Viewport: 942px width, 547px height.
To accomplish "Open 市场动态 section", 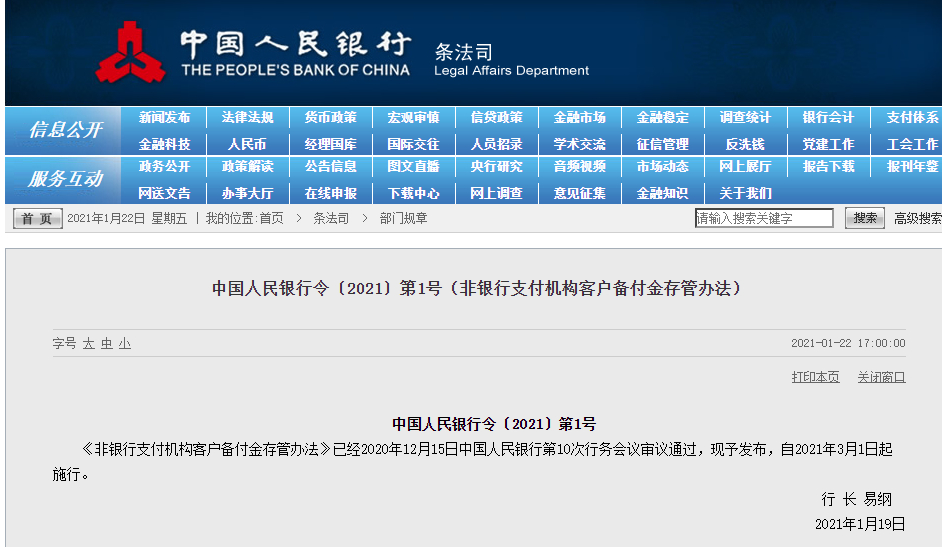I will pos(663,166).
